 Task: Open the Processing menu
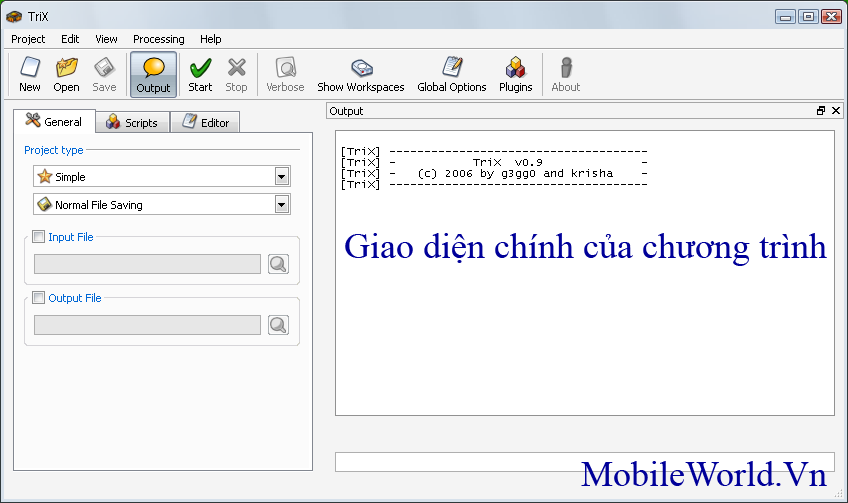(158, 39)
